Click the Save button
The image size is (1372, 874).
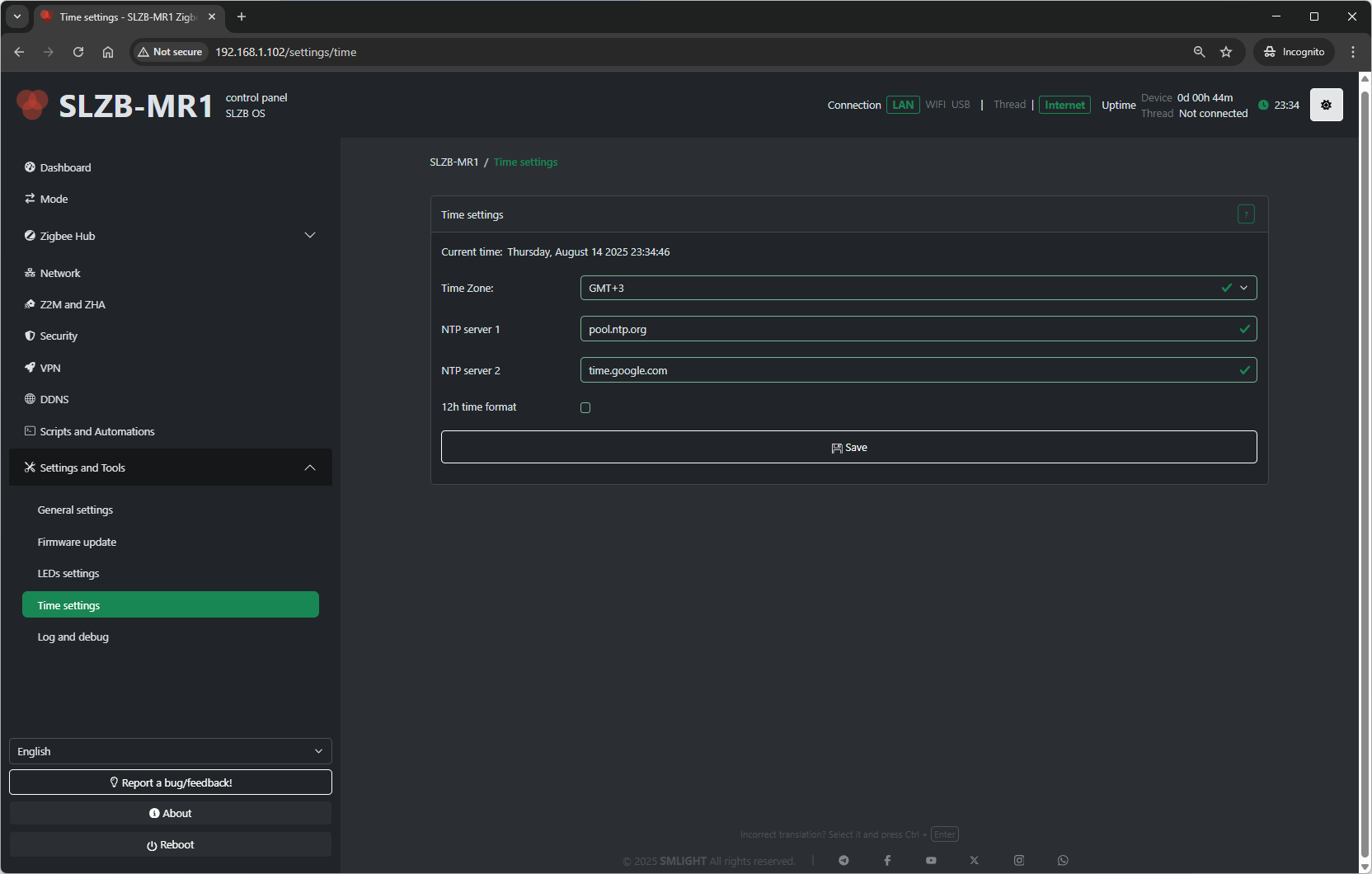coord(848,447)
